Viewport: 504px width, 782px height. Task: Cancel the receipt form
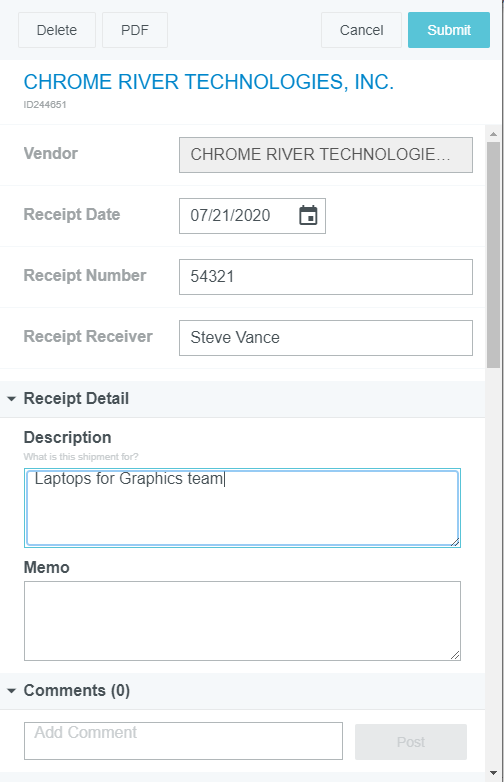361,30
